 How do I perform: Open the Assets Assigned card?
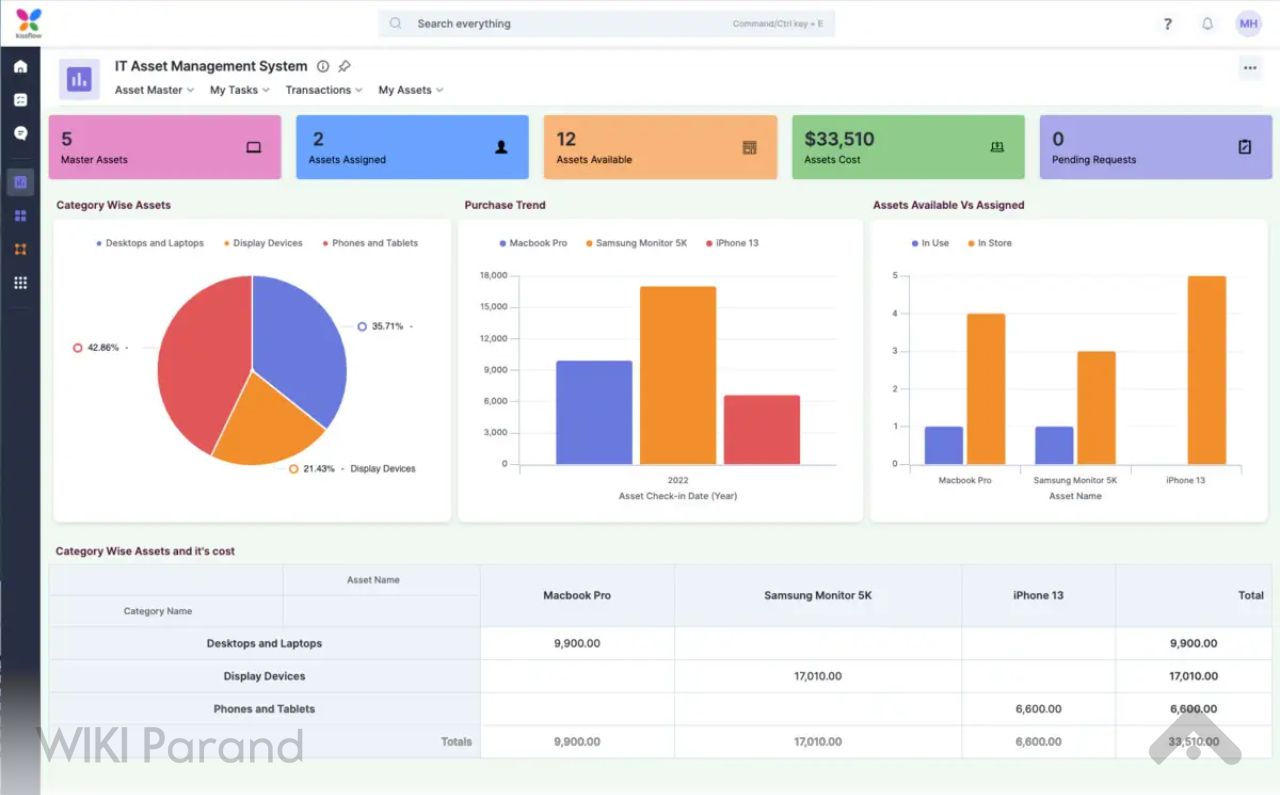(x=412, y=147)
